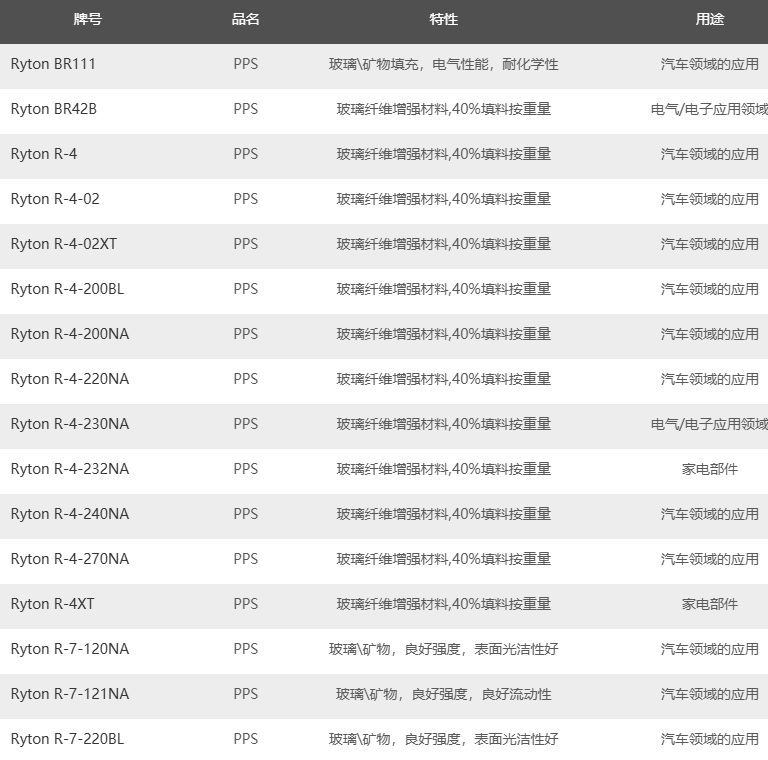Screen dimensions: 768x760
Task: Click grade name Ryton R-4-232NA
Action: 70,469
